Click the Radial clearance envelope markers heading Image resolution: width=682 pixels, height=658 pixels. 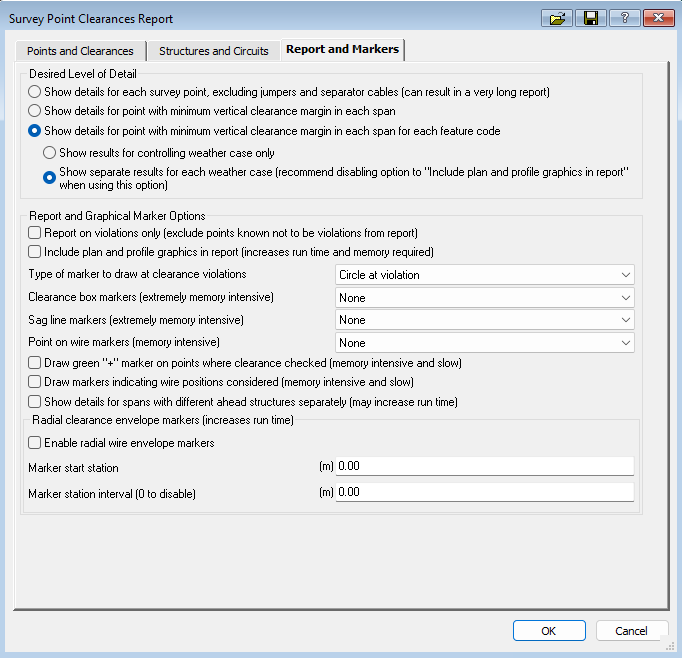[x=163, y=420]
